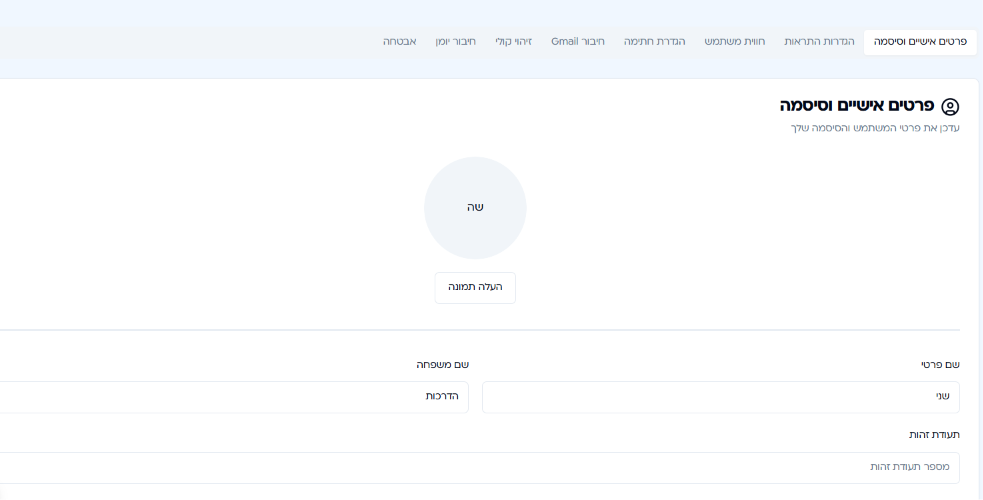This screenshot has width=983, height=500.
Task: Focus the שם פרטי input field
Action: 720,397
